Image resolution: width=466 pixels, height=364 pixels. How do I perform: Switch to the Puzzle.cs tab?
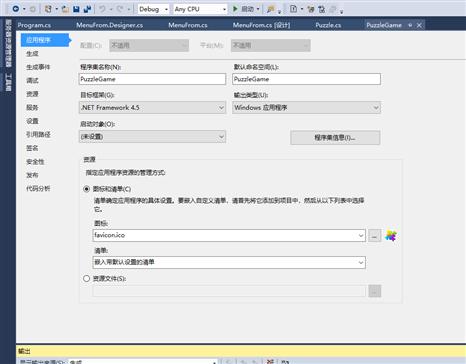tap(328, 25)
